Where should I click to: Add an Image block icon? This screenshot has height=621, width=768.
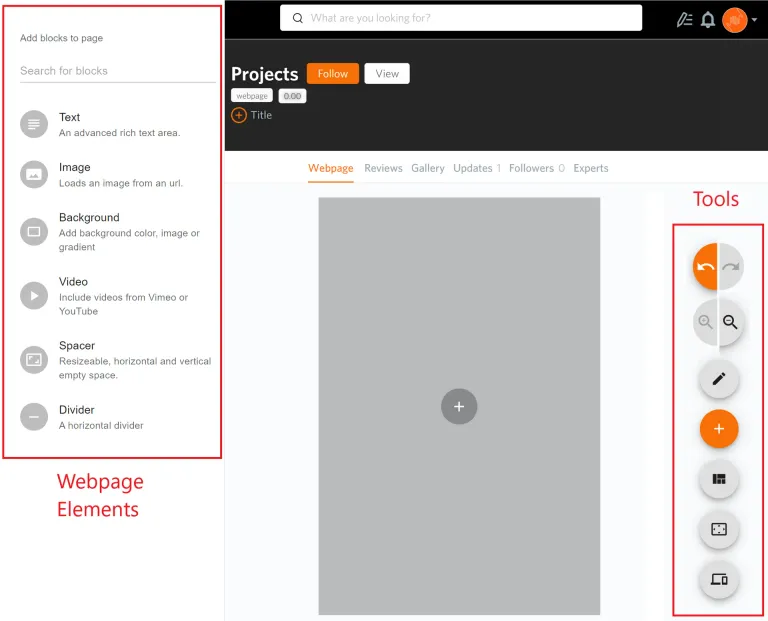34,174
